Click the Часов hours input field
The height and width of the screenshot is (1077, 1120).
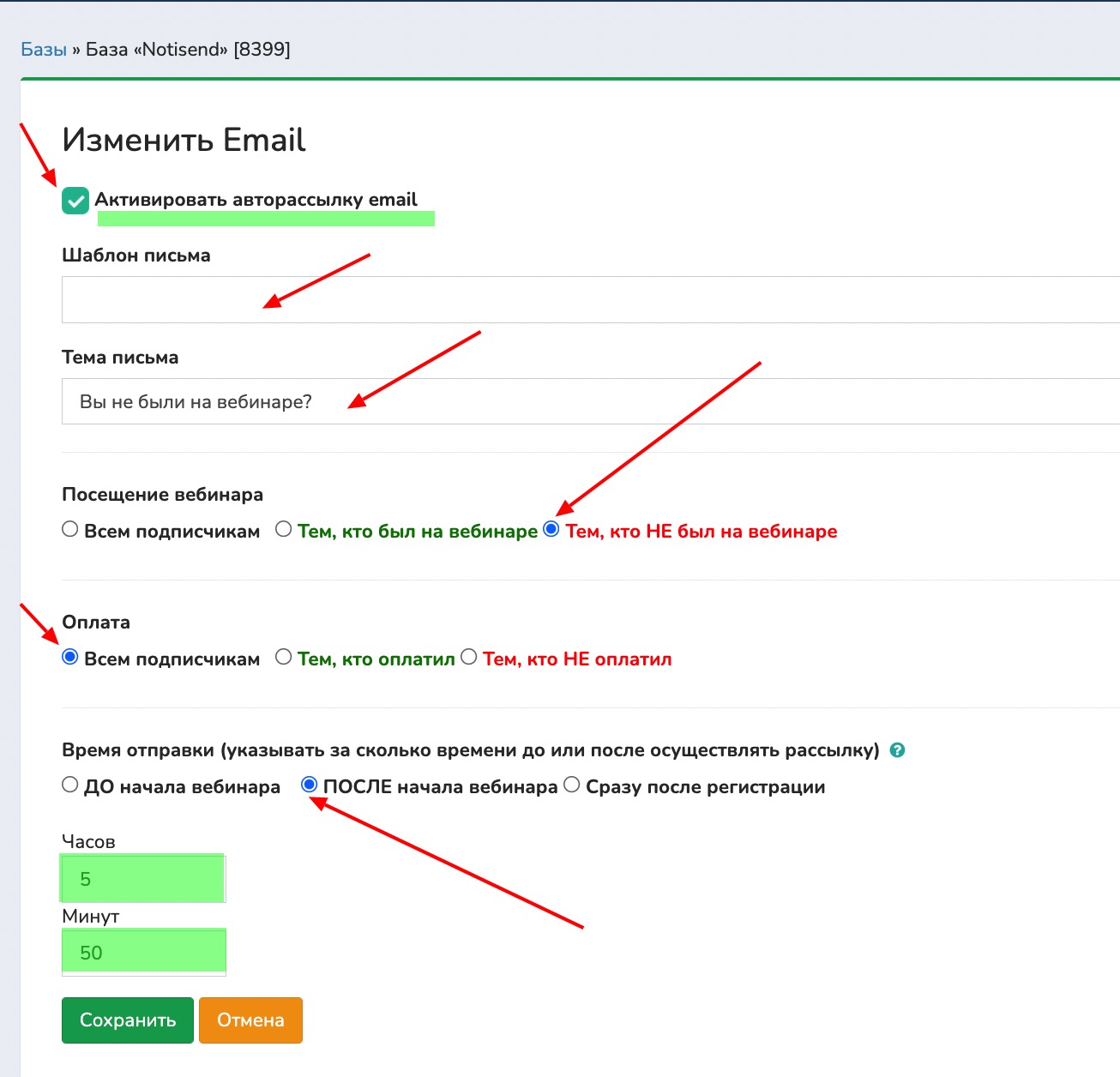click(143, 879)
